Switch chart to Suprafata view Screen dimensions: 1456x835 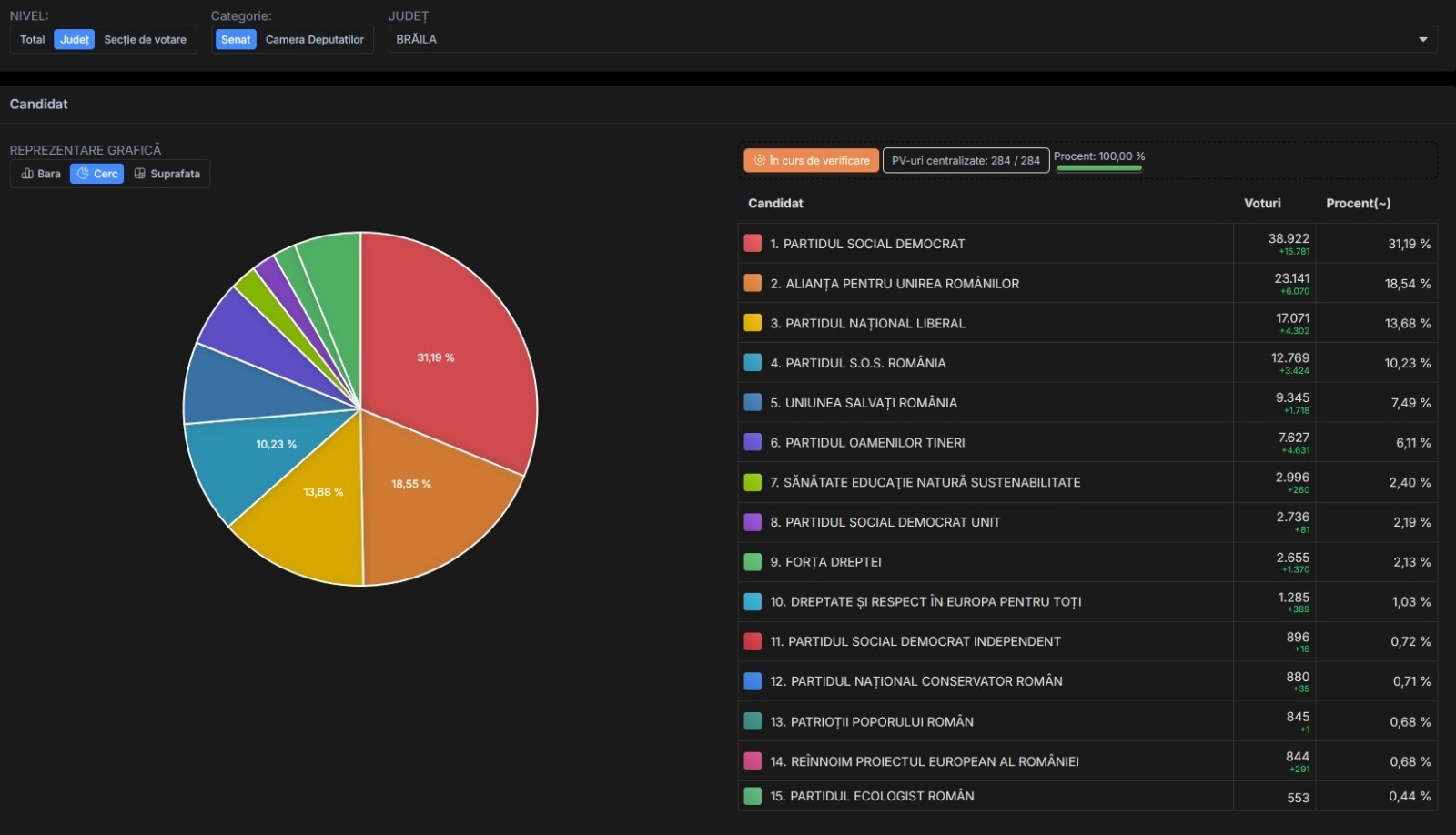167,174
